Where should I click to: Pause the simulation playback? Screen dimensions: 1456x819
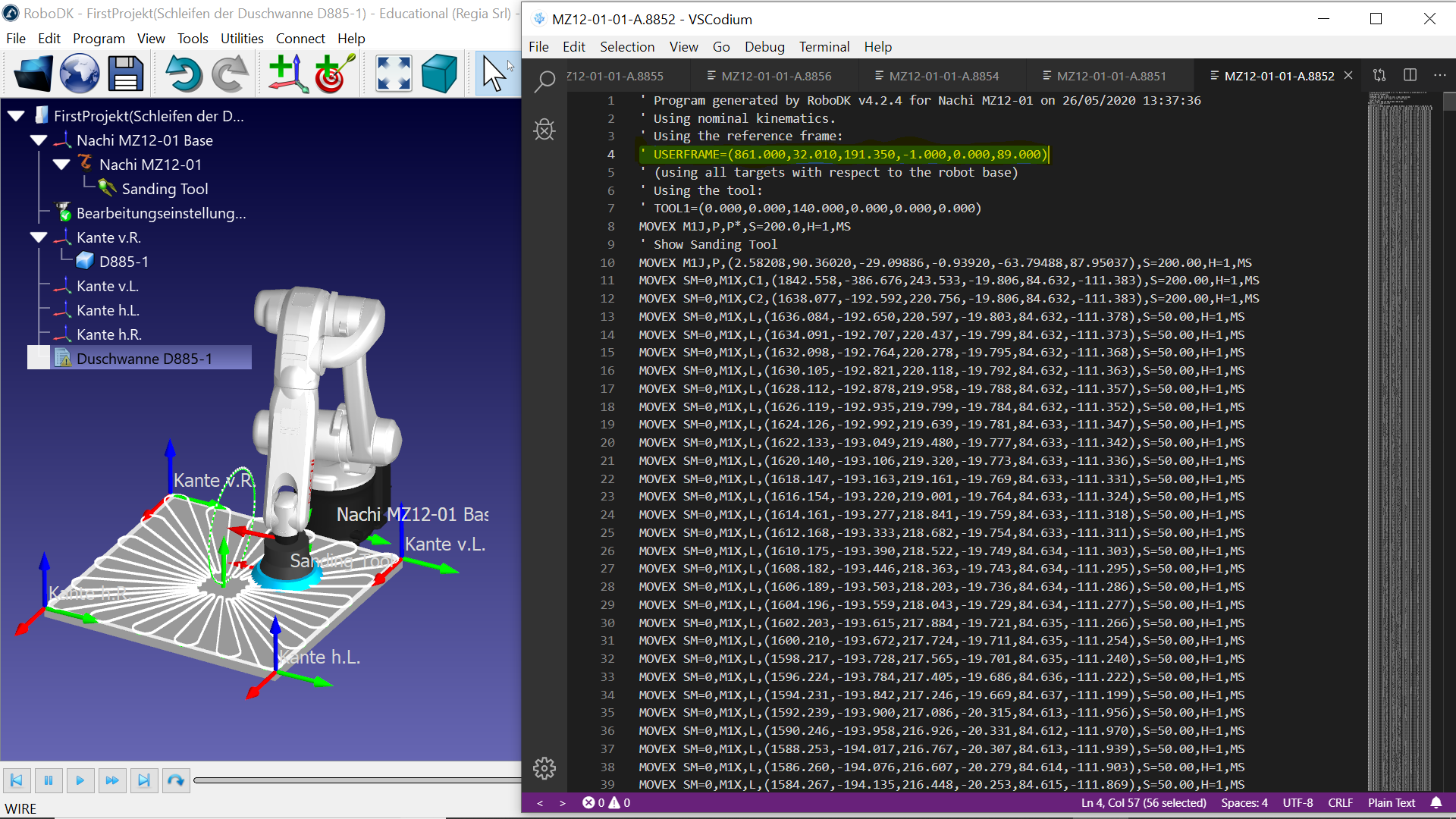tap(49, 780)
